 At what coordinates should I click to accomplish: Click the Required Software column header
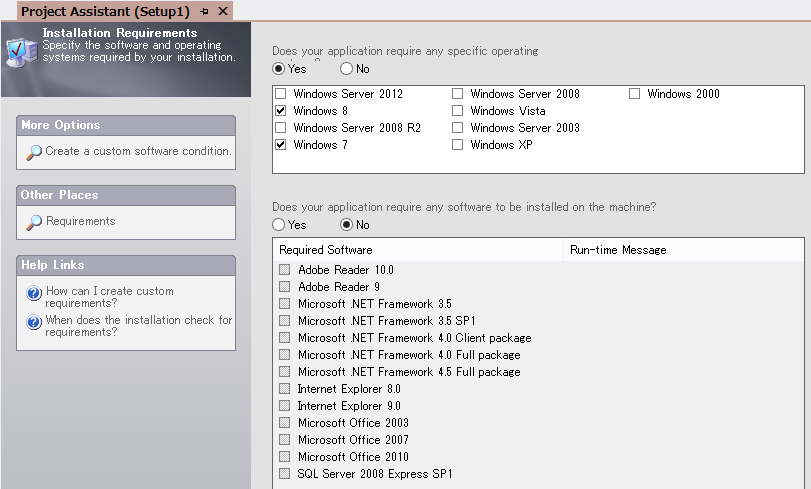coord(418,250)
